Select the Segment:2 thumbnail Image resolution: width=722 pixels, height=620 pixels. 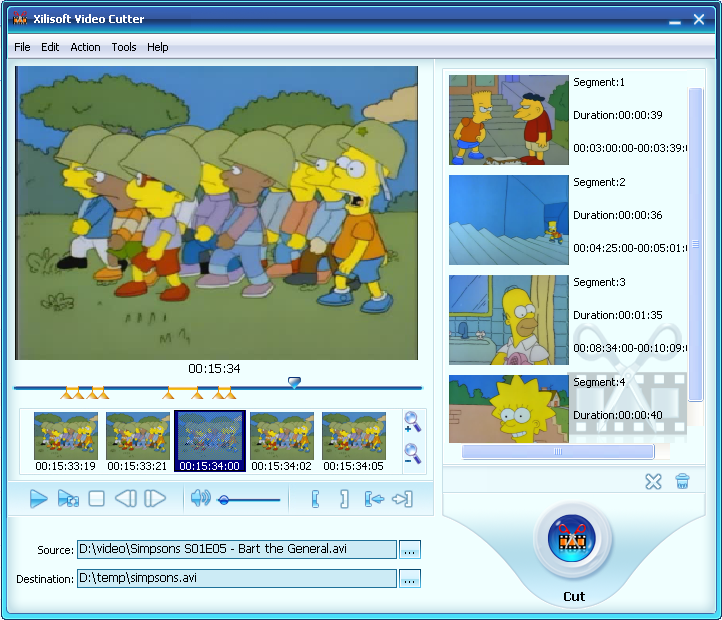point(509,220)
